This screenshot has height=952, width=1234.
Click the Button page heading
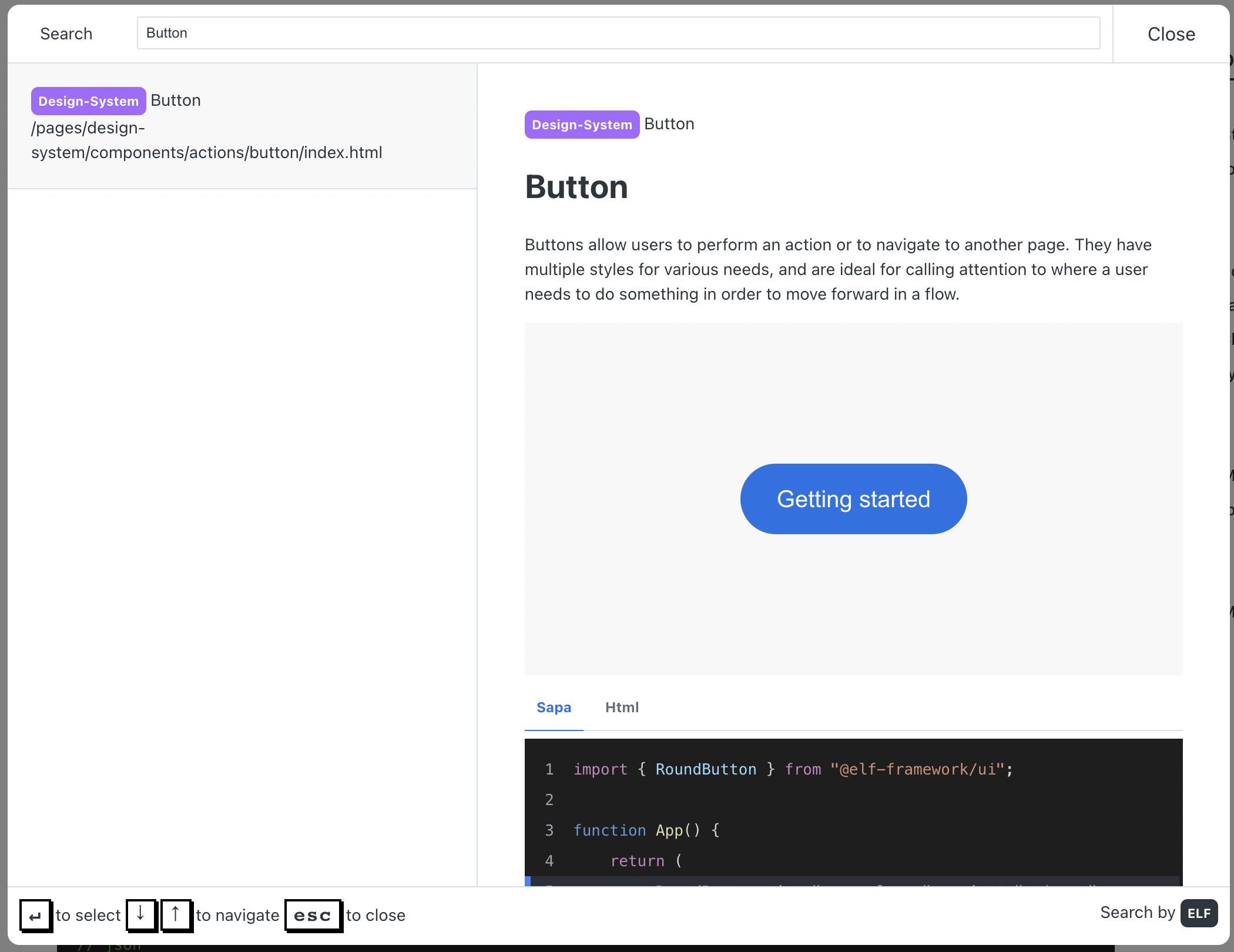(x=576, y=186)
